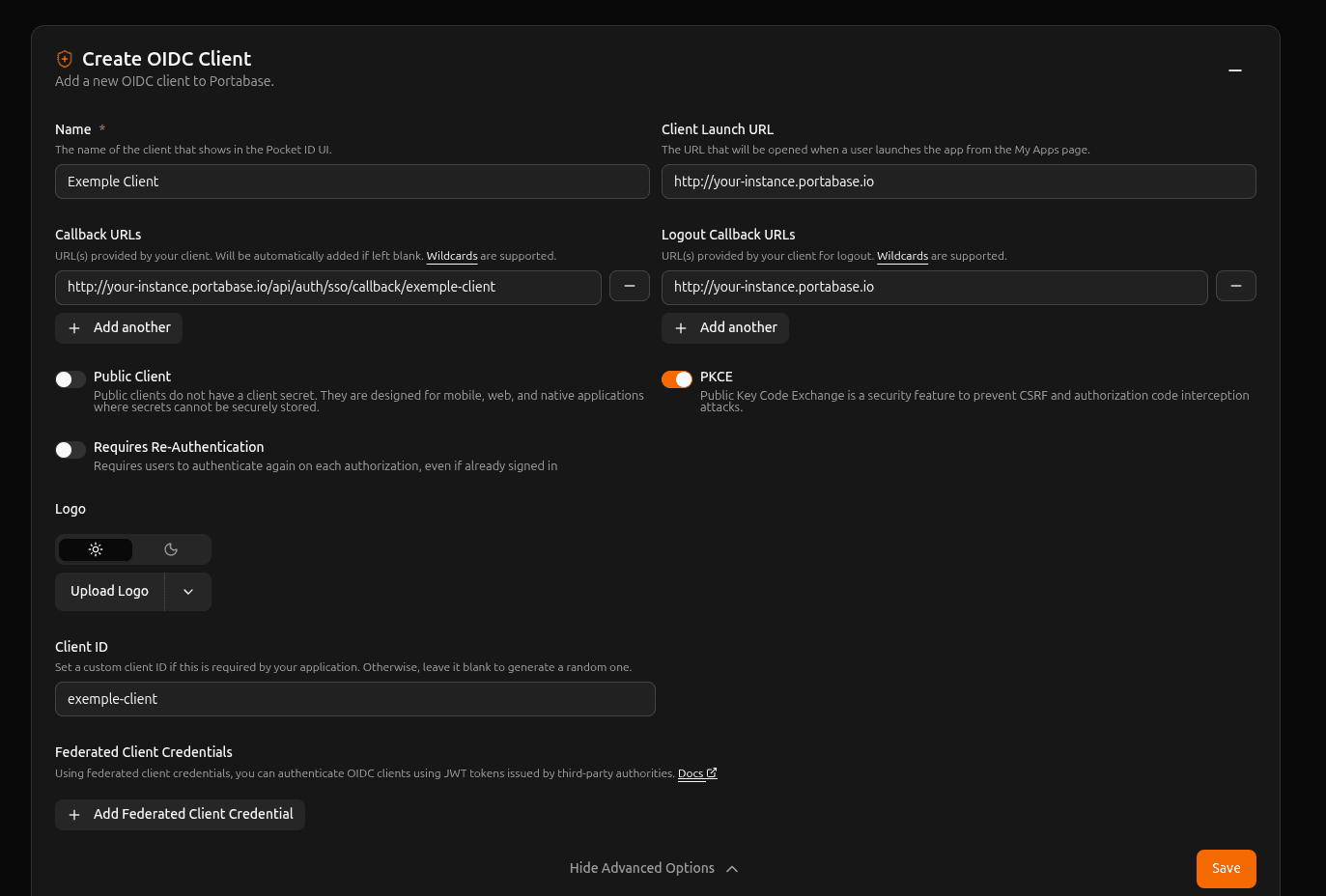Click the Name input containing Exemple Client
This screenshot has width=1326, height=896.
tap(353, 182)
